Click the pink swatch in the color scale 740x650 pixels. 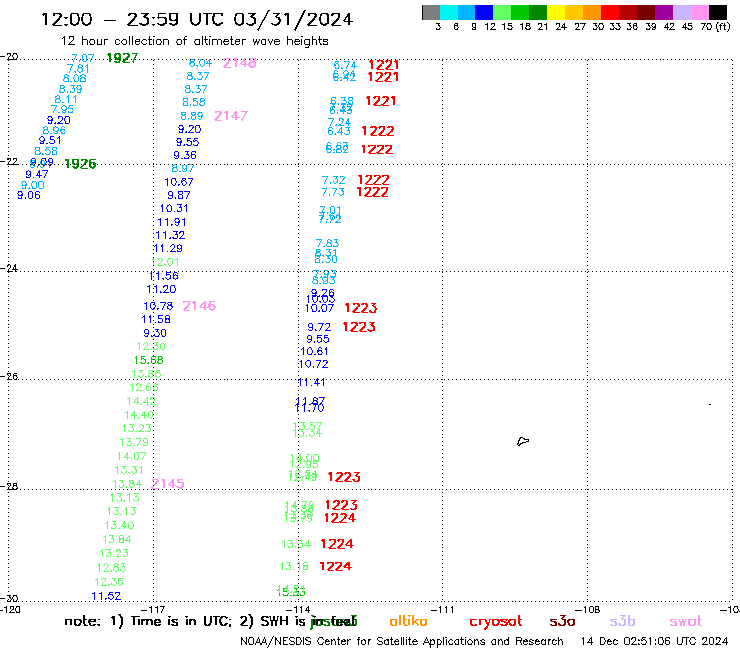(700, 12)
